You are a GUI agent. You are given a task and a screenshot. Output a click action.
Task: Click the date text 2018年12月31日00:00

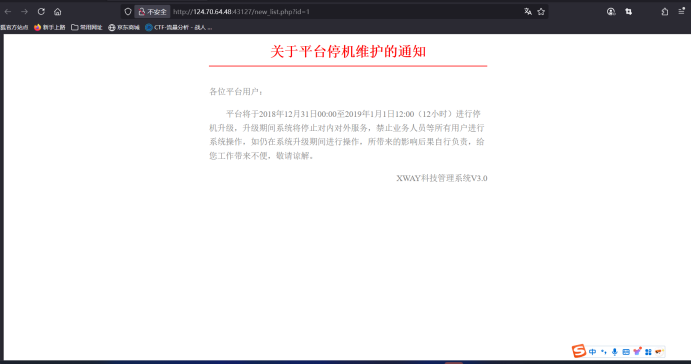[x=297, y=114]
